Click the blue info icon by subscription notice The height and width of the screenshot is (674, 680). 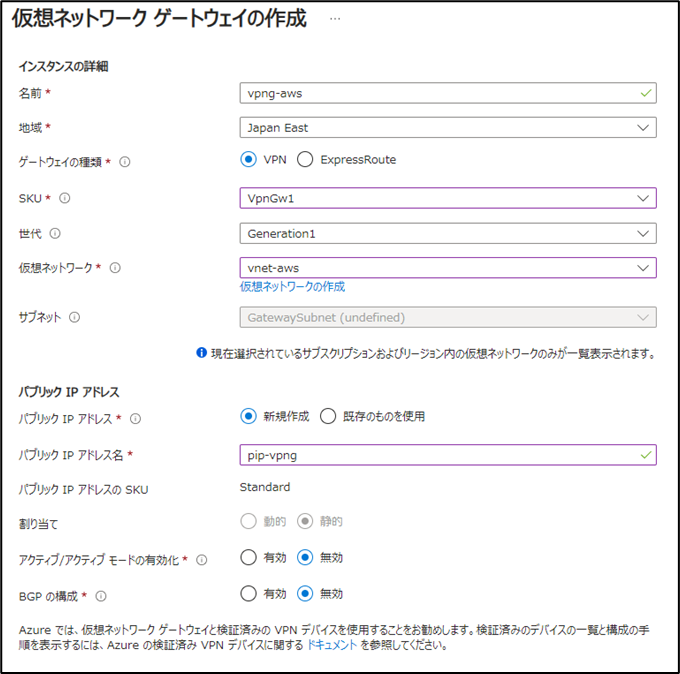[201, 353]
